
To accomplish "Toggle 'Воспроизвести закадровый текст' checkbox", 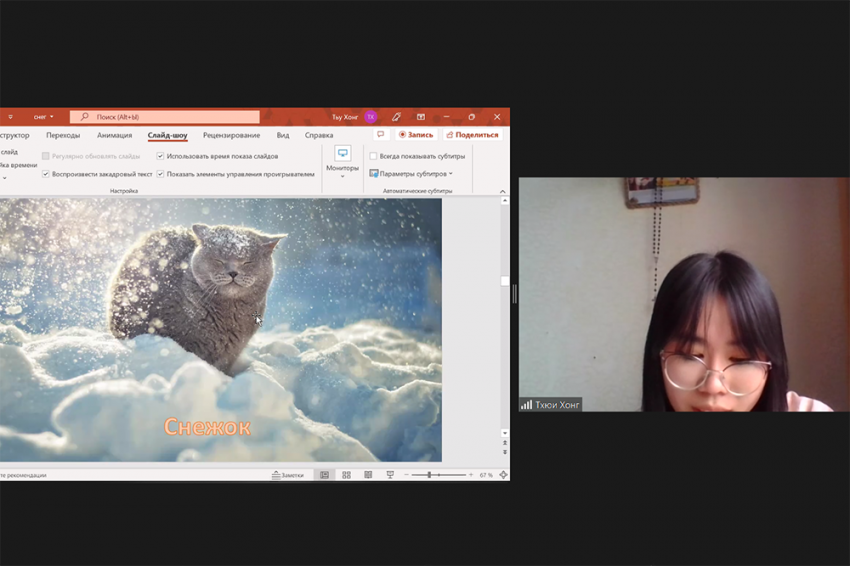I will [46, 174].
